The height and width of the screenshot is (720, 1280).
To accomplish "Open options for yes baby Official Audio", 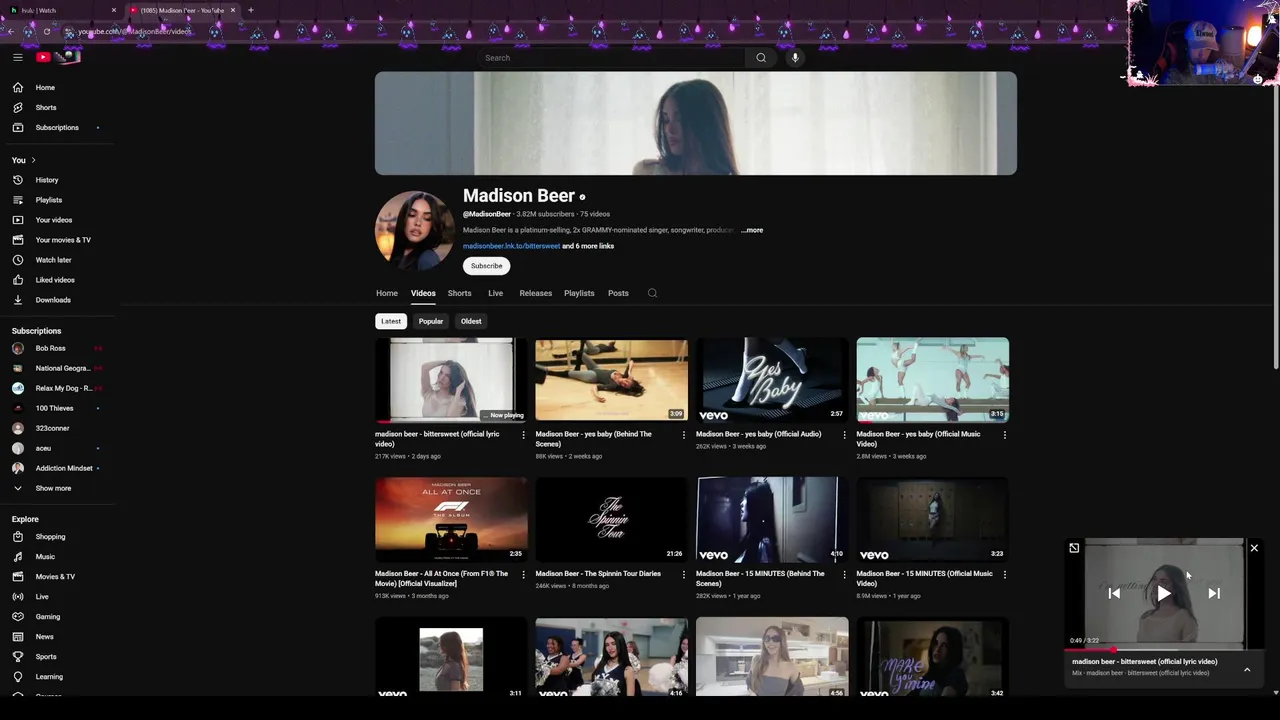I will click(844, 435).
